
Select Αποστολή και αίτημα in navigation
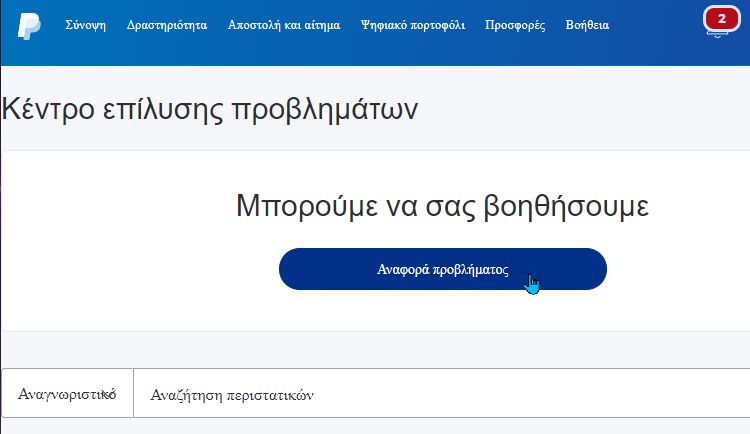284,25
